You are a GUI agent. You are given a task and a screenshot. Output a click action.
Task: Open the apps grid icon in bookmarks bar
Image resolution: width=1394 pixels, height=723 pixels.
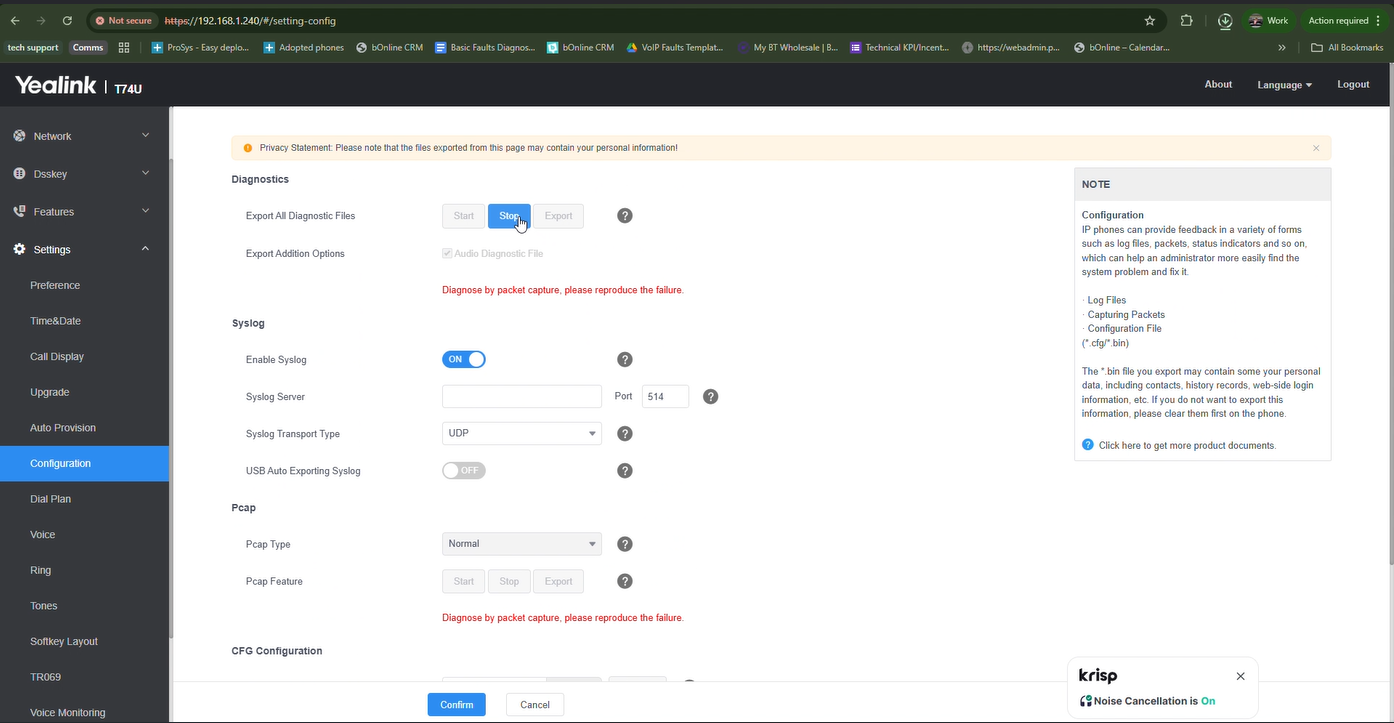[124, 47]
